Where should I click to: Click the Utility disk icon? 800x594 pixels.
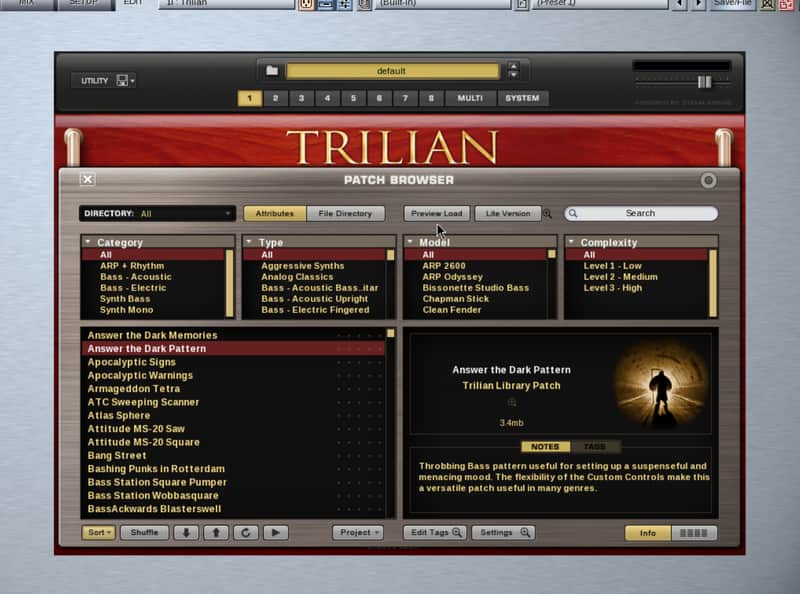tap(122, 81)
